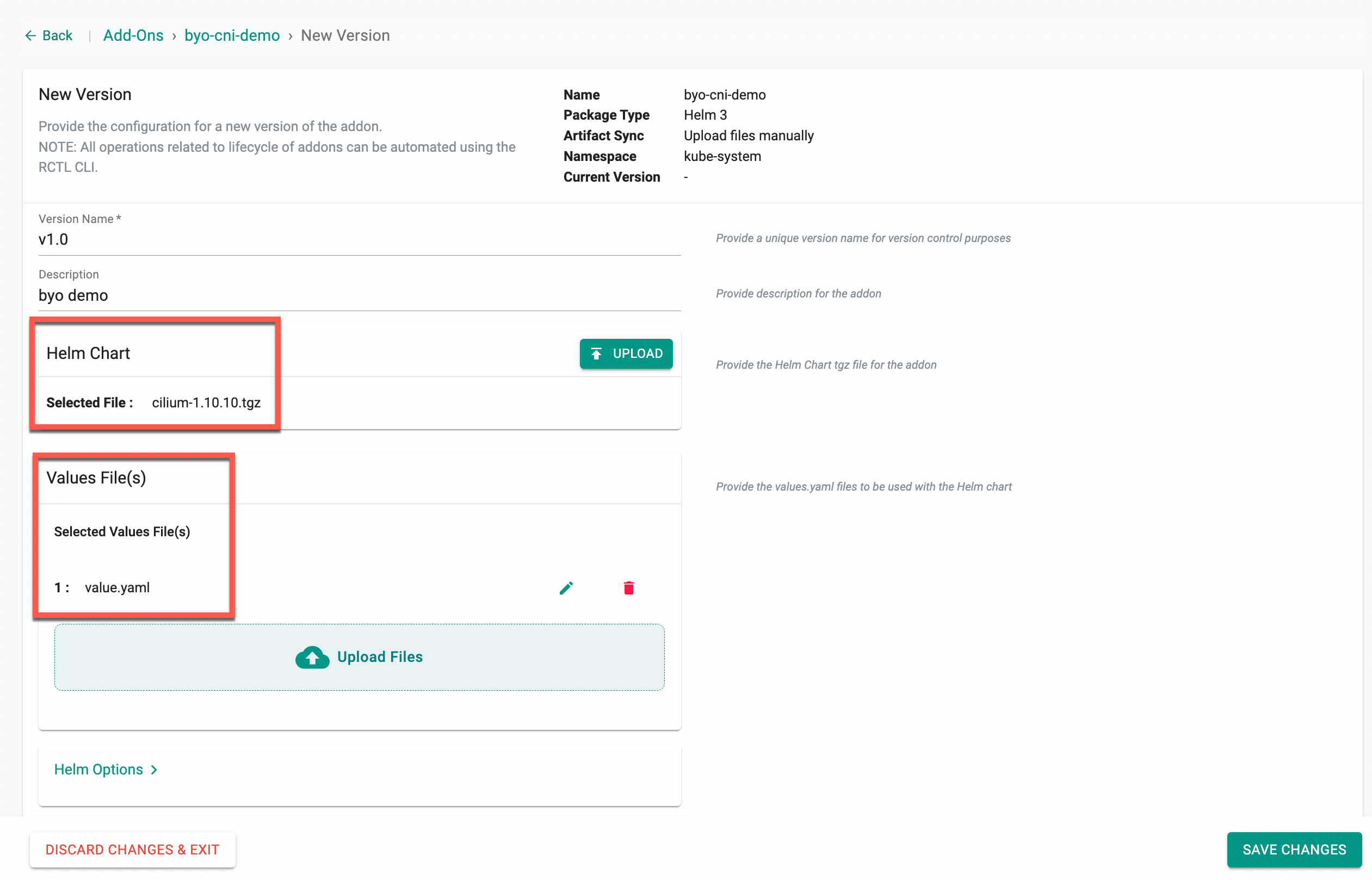Image resolution: width=1372 pixels, height=880 pixels.
Task: Click the cloud upload icon
Action: pos(312,657)
